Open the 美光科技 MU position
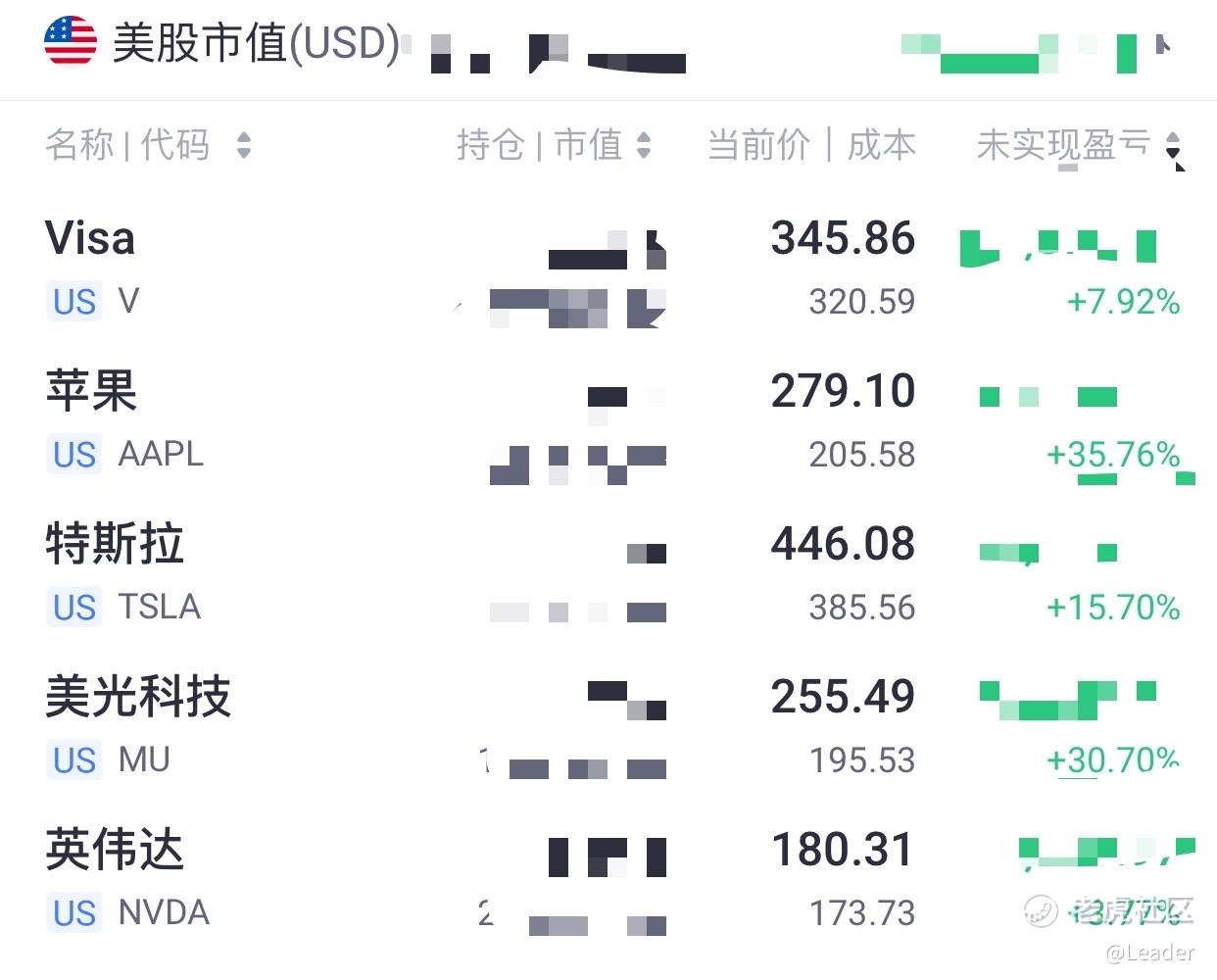Screen dimensions: 1217x980 coord(608,727)
